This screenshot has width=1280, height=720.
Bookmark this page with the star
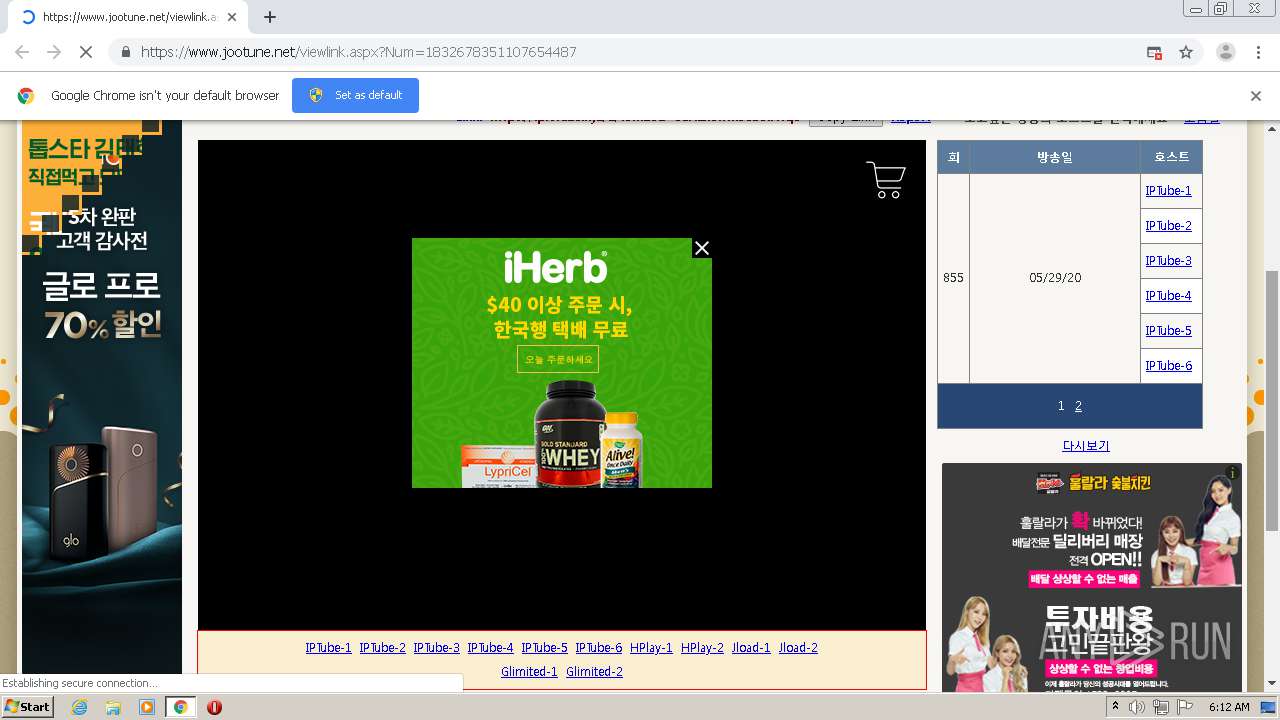(x=1186, y=52)
